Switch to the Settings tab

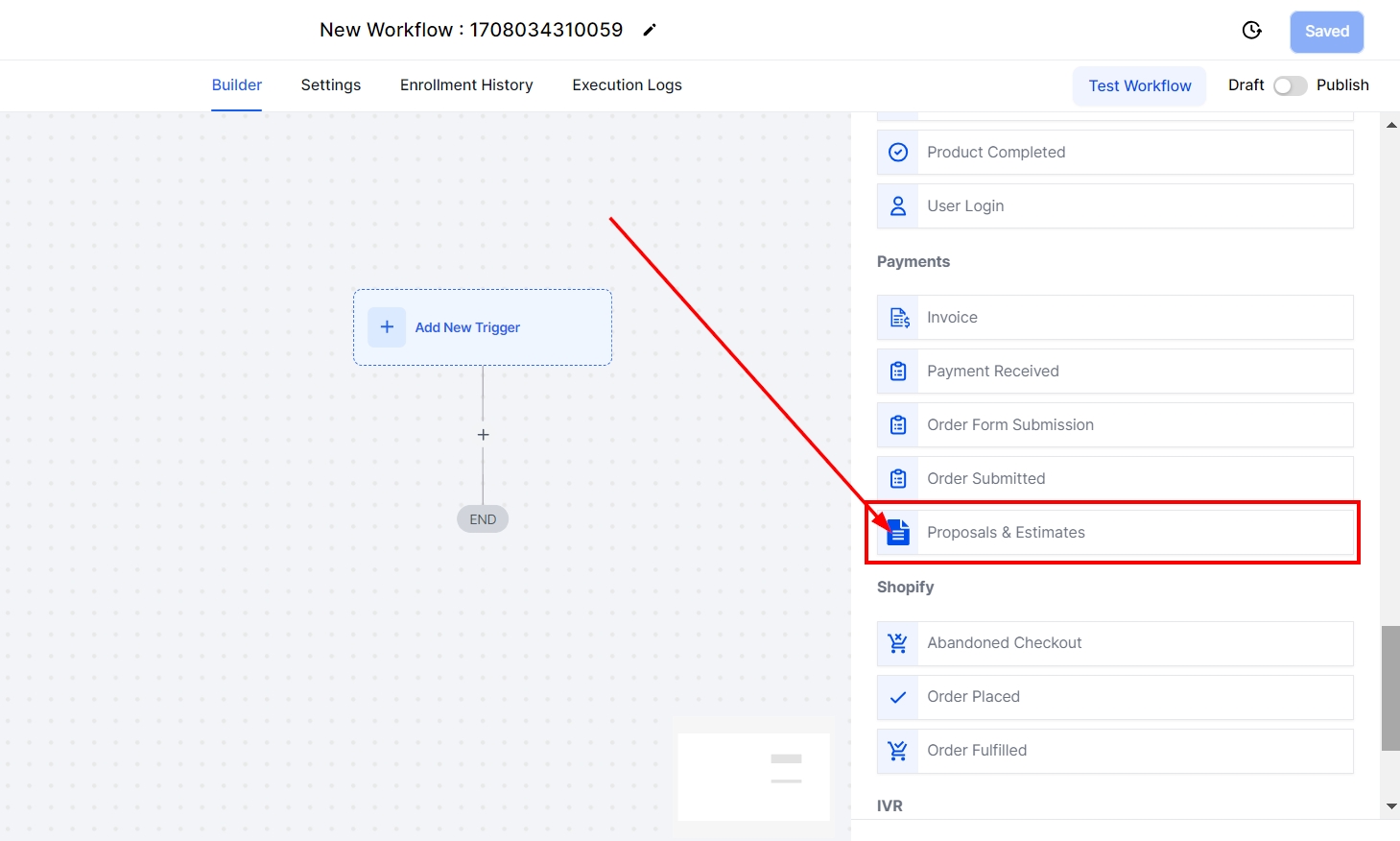(x=331, y=85)
